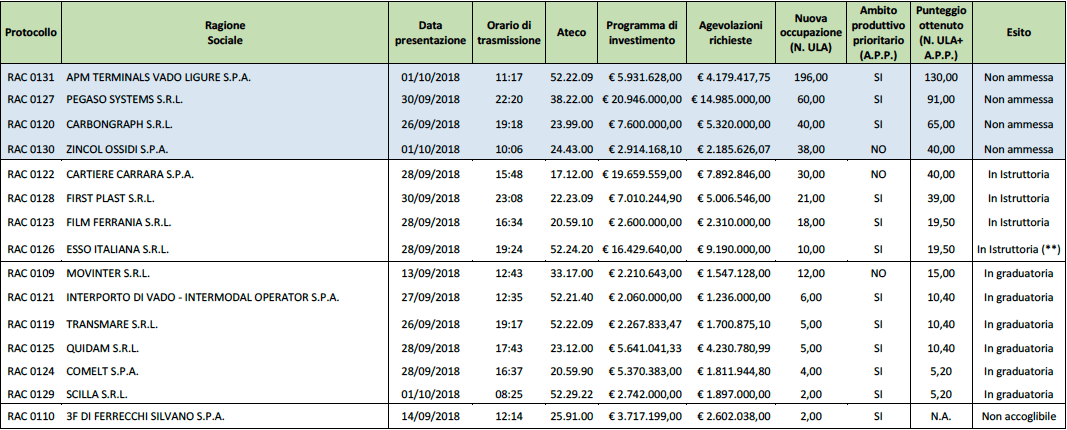Select CARTIERE CARRARA S.P.A. entry

point(130,174)
